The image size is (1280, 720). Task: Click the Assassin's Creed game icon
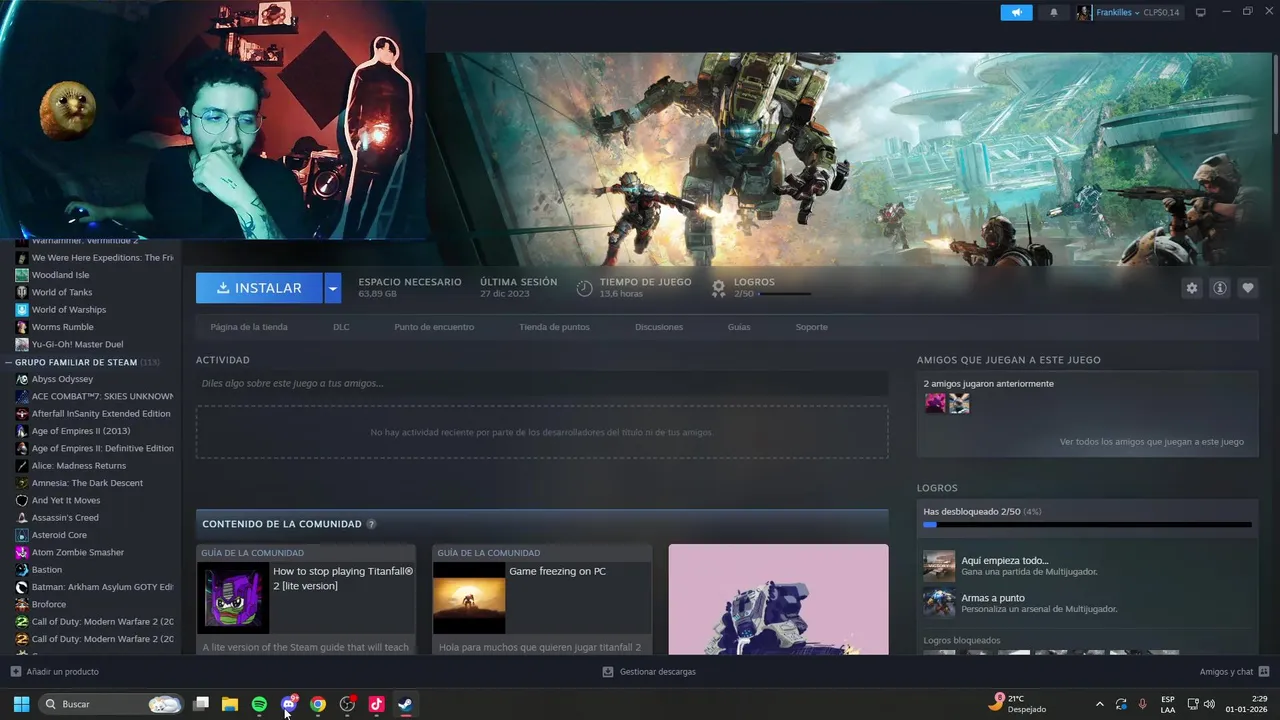coord(22,518)
